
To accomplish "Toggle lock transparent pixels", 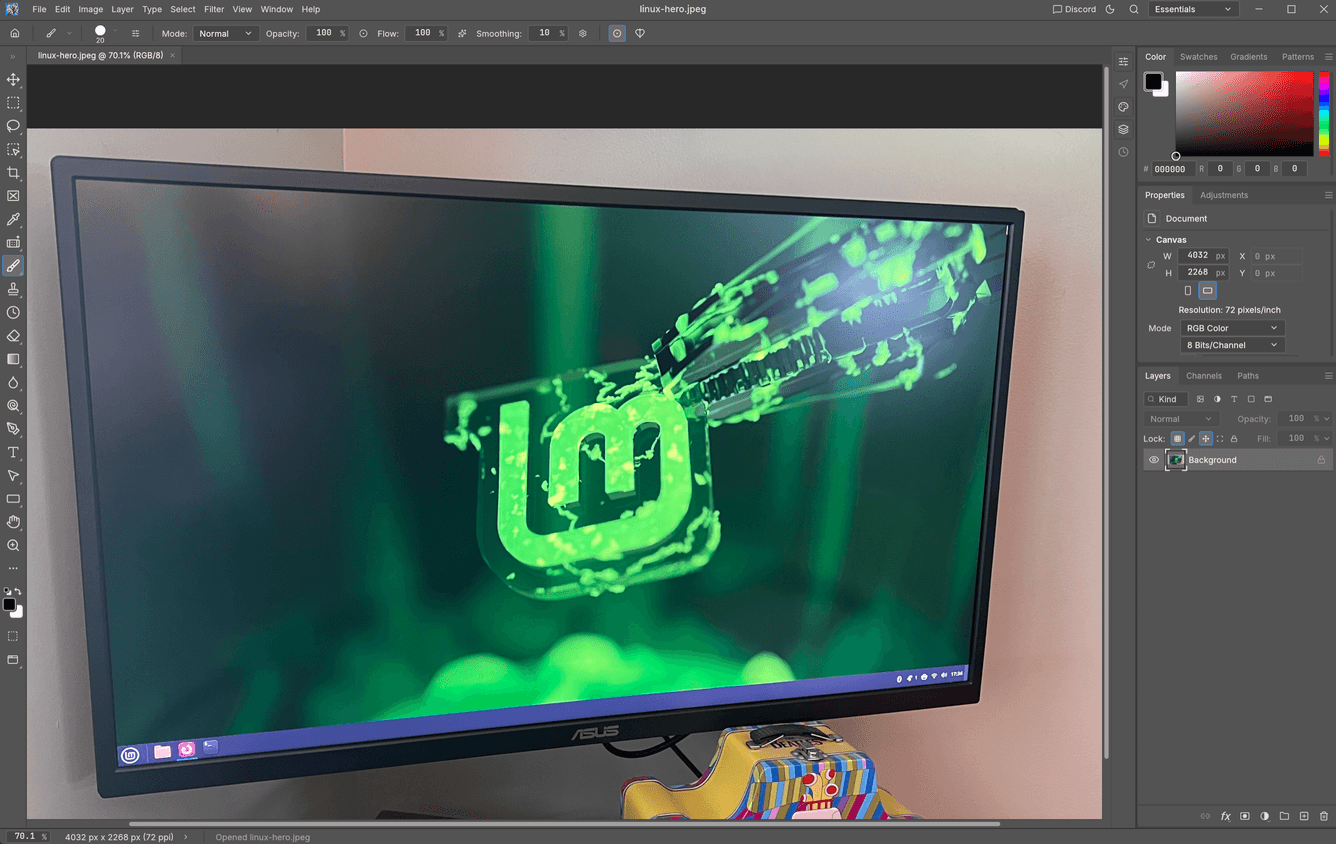I will coord(1177,439).
